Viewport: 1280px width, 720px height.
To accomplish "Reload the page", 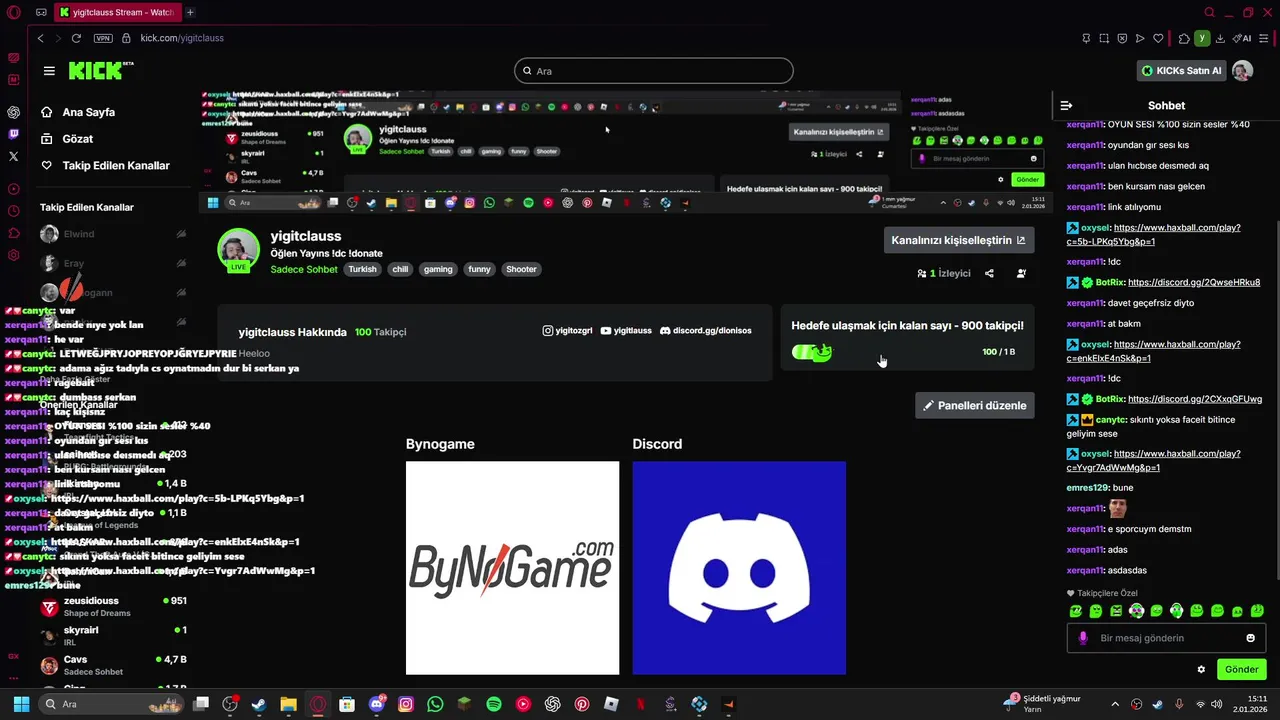I will tap(76, 38).
